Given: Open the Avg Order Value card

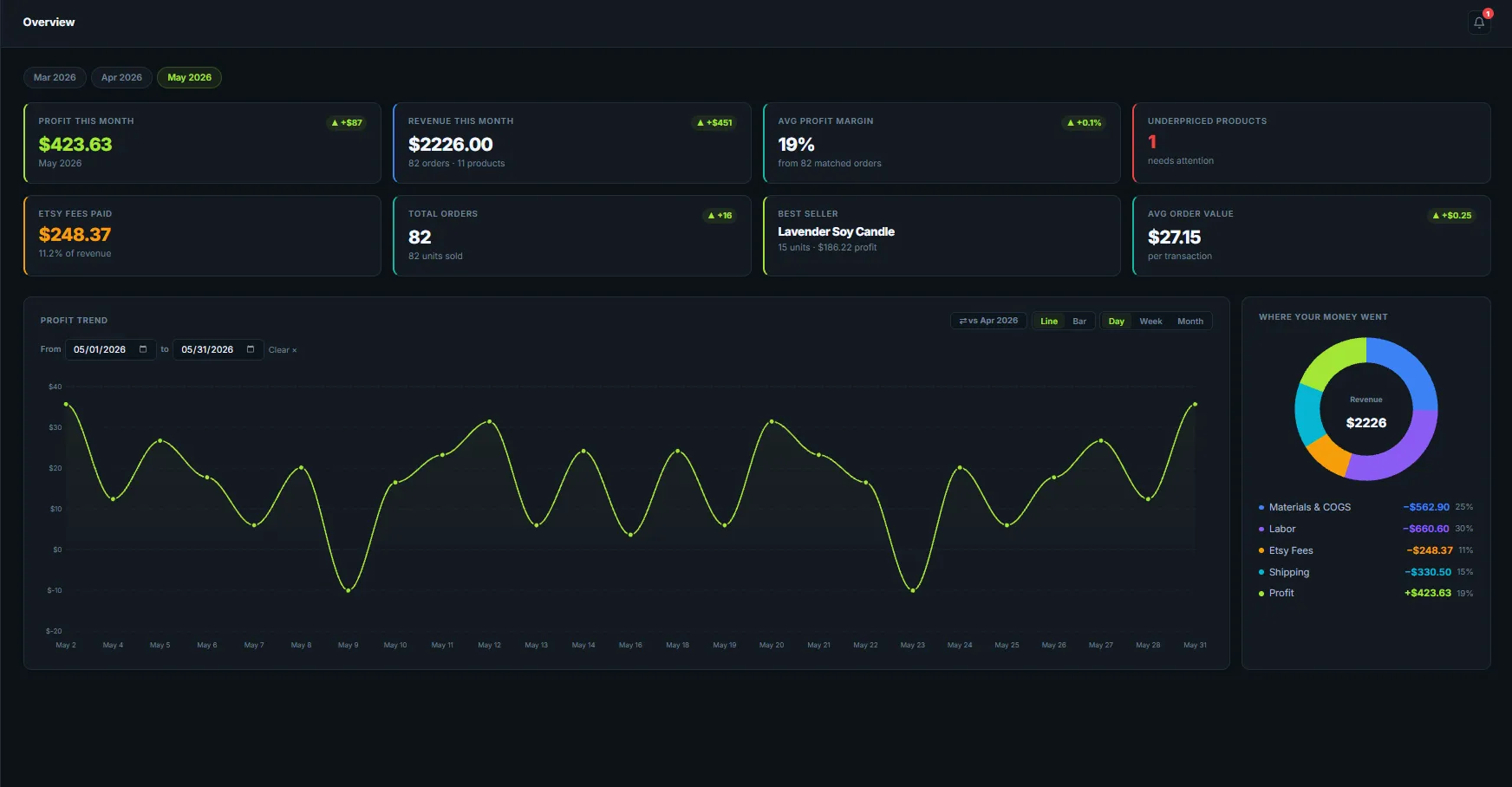Looking at the screenshot, I should point(1312,236).
